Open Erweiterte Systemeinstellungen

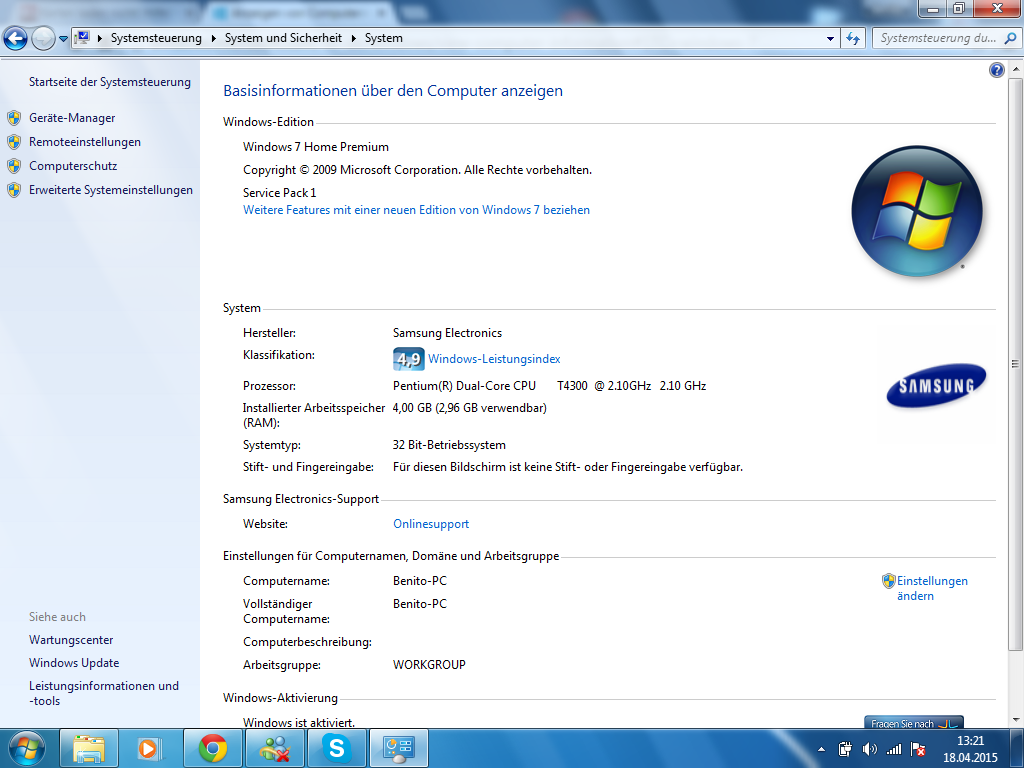(111, 190)
